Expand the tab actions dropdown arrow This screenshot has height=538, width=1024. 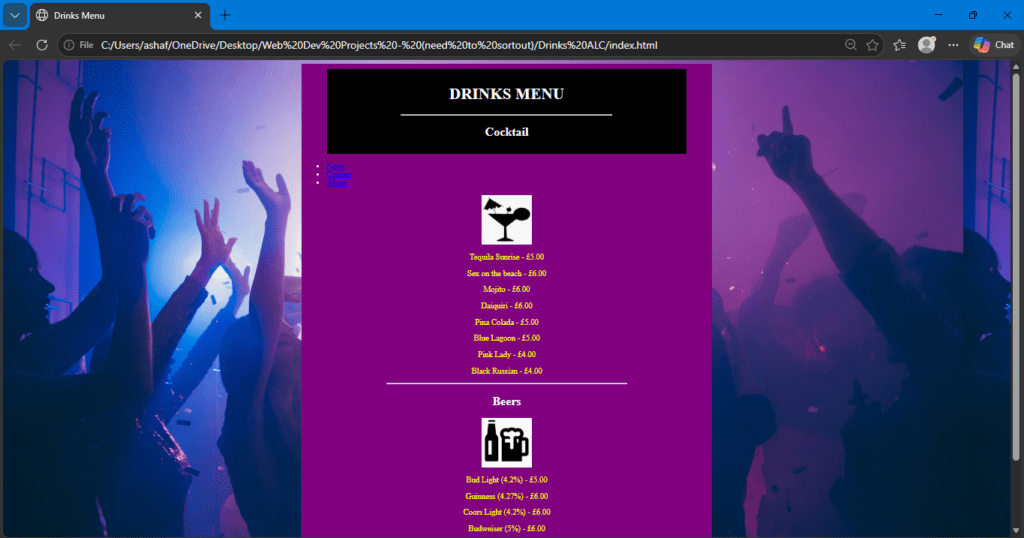pyautogui.click(x=15, y=15)
